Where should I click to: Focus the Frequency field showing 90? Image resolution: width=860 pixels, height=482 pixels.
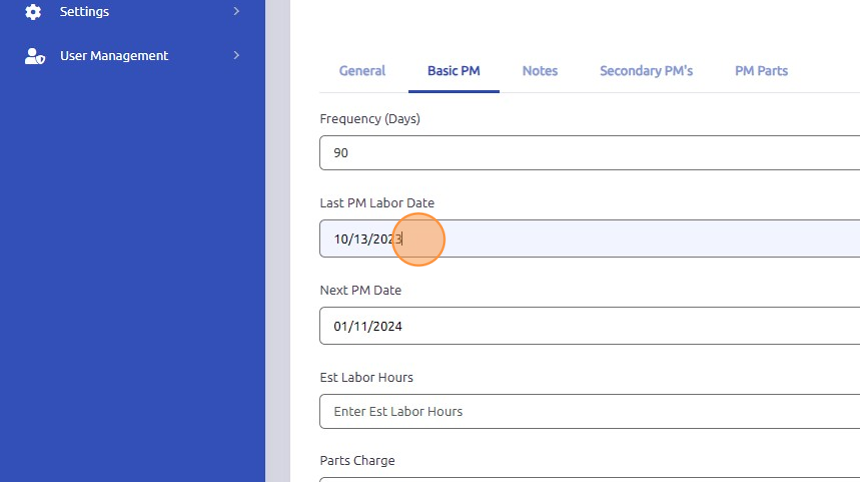590,153
